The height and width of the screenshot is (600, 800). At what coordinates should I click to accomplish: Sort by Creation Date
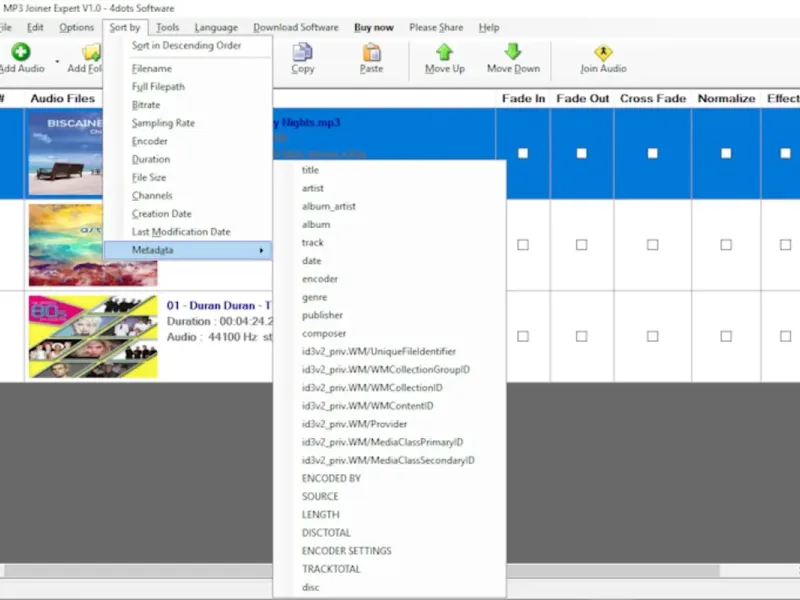(186, 214)
